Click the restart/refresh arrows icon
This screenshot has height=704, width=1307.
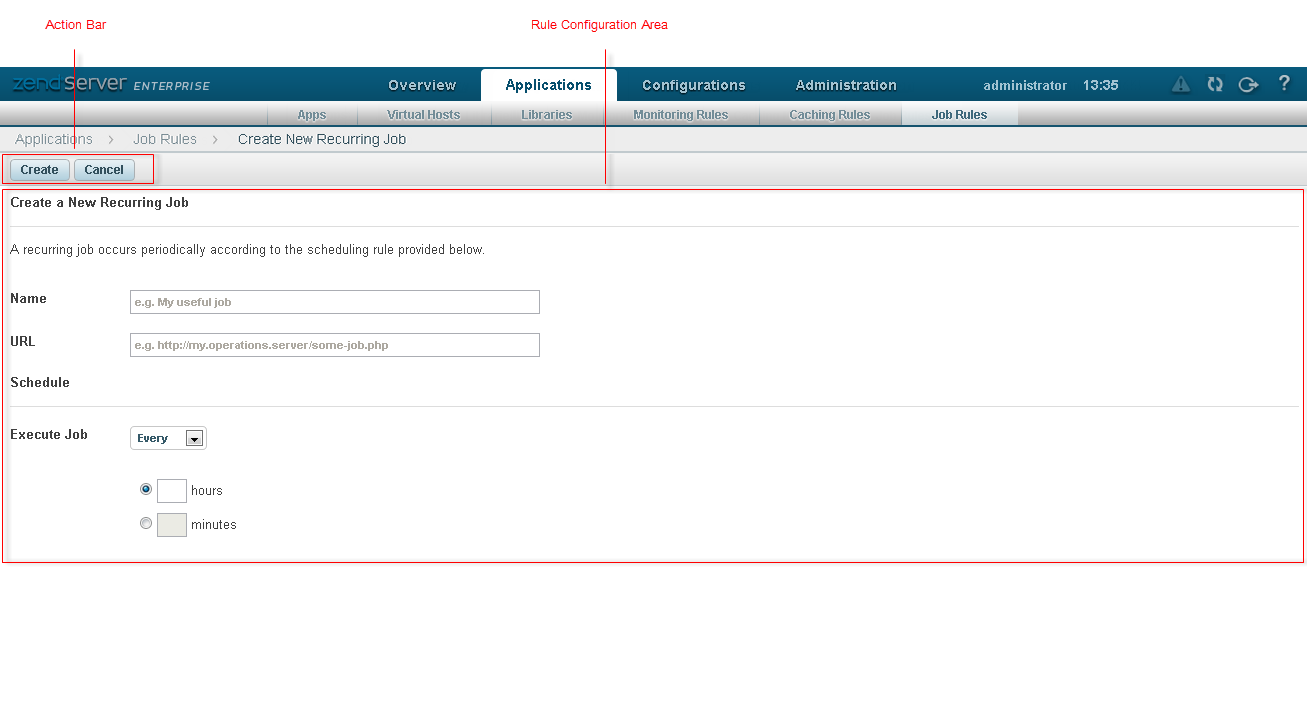[1215, 85]
